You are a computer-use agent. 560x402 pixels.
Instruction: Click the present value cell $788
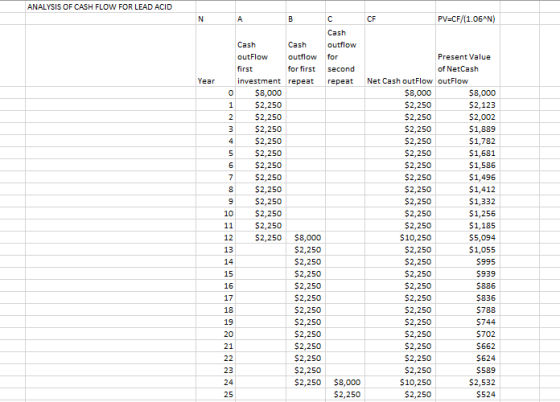pos(468,310)
